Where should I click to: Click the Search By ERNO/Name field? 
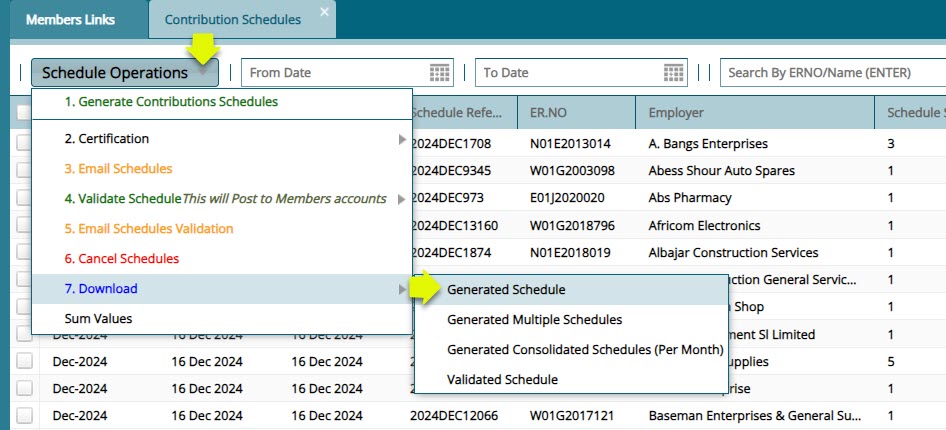[x=832, y=73]
